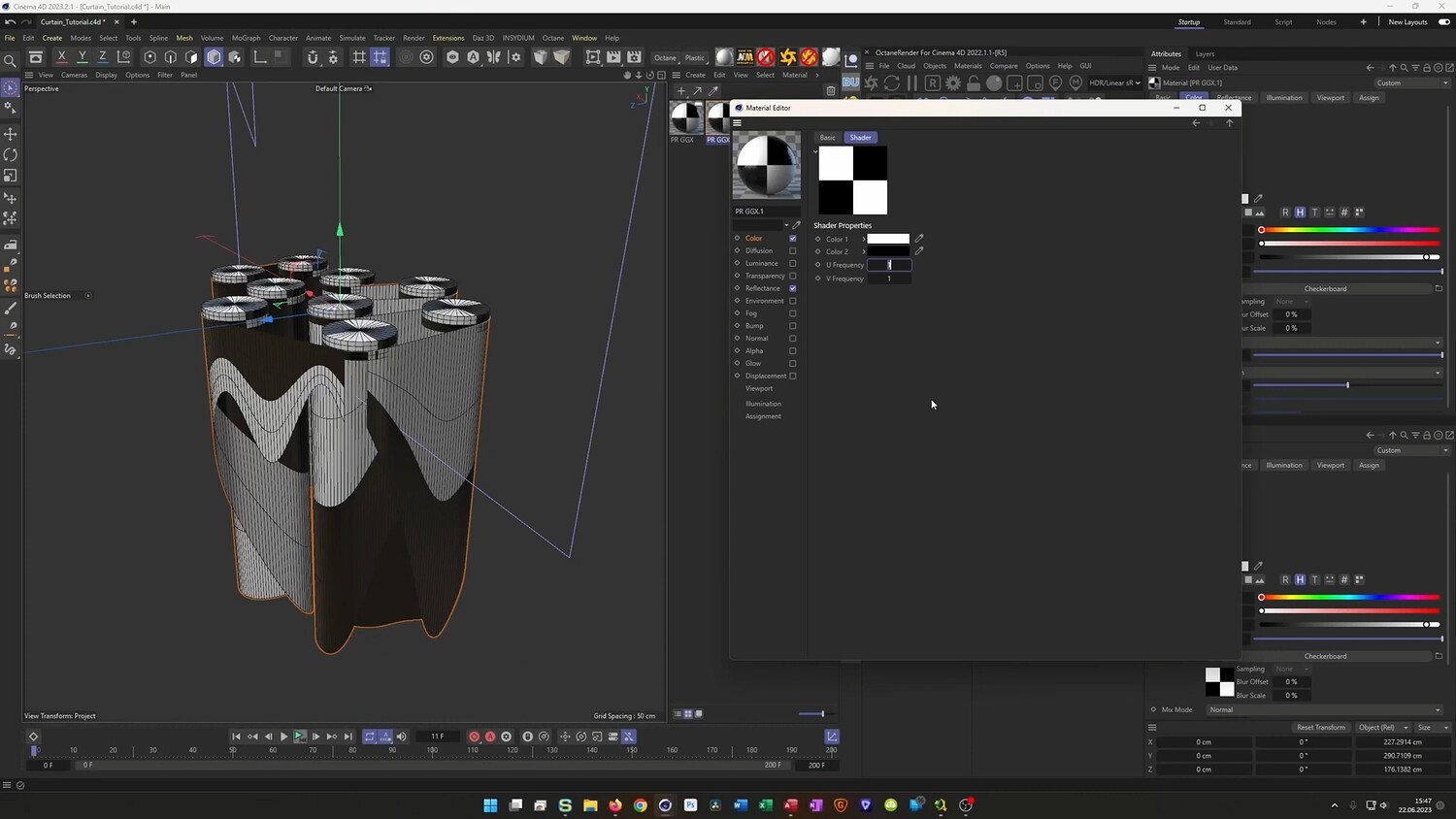Open the MoGraph menu
Viewport: 1456px width, 819px height.
coord(246,38)
